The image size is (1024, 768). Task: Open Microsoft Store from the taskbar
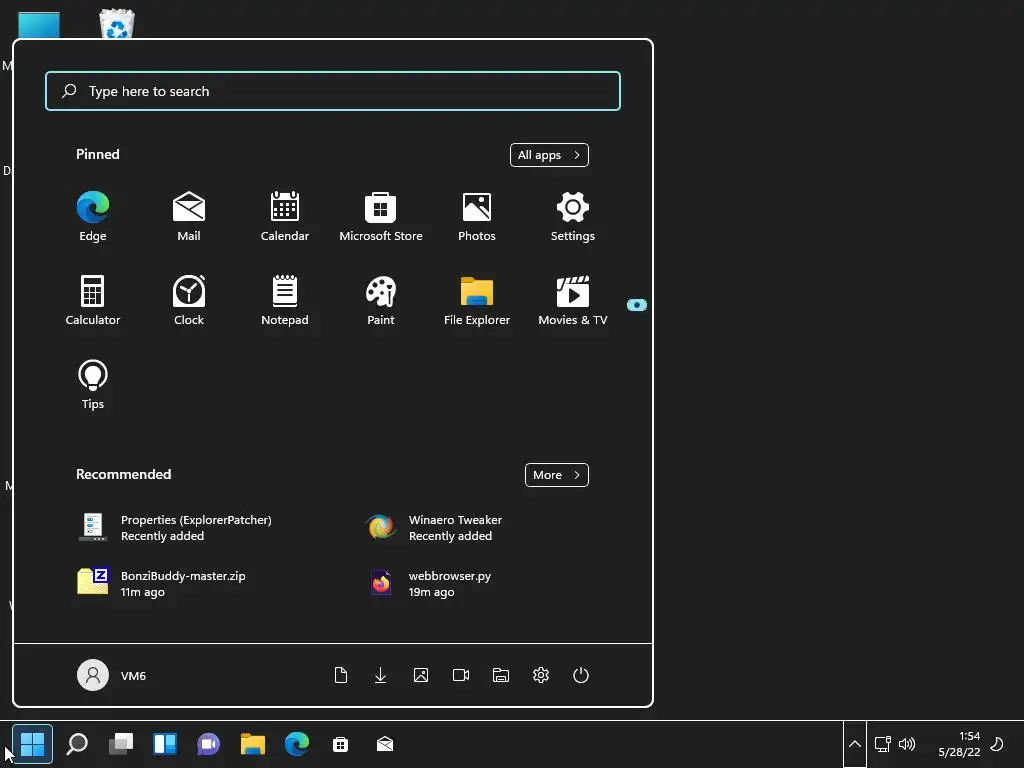[340, 744]
